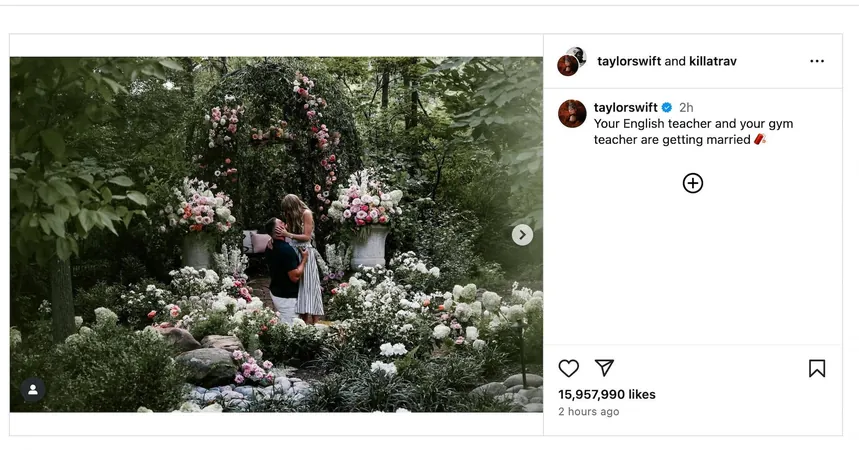Open the three-dot more options menu

pos(817,61)
